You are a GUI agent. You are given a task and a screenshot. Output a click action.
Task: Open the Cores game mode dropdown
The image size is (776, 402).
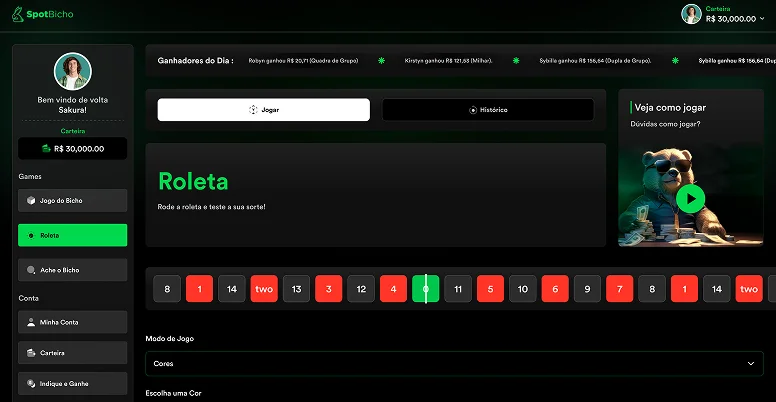454,364
